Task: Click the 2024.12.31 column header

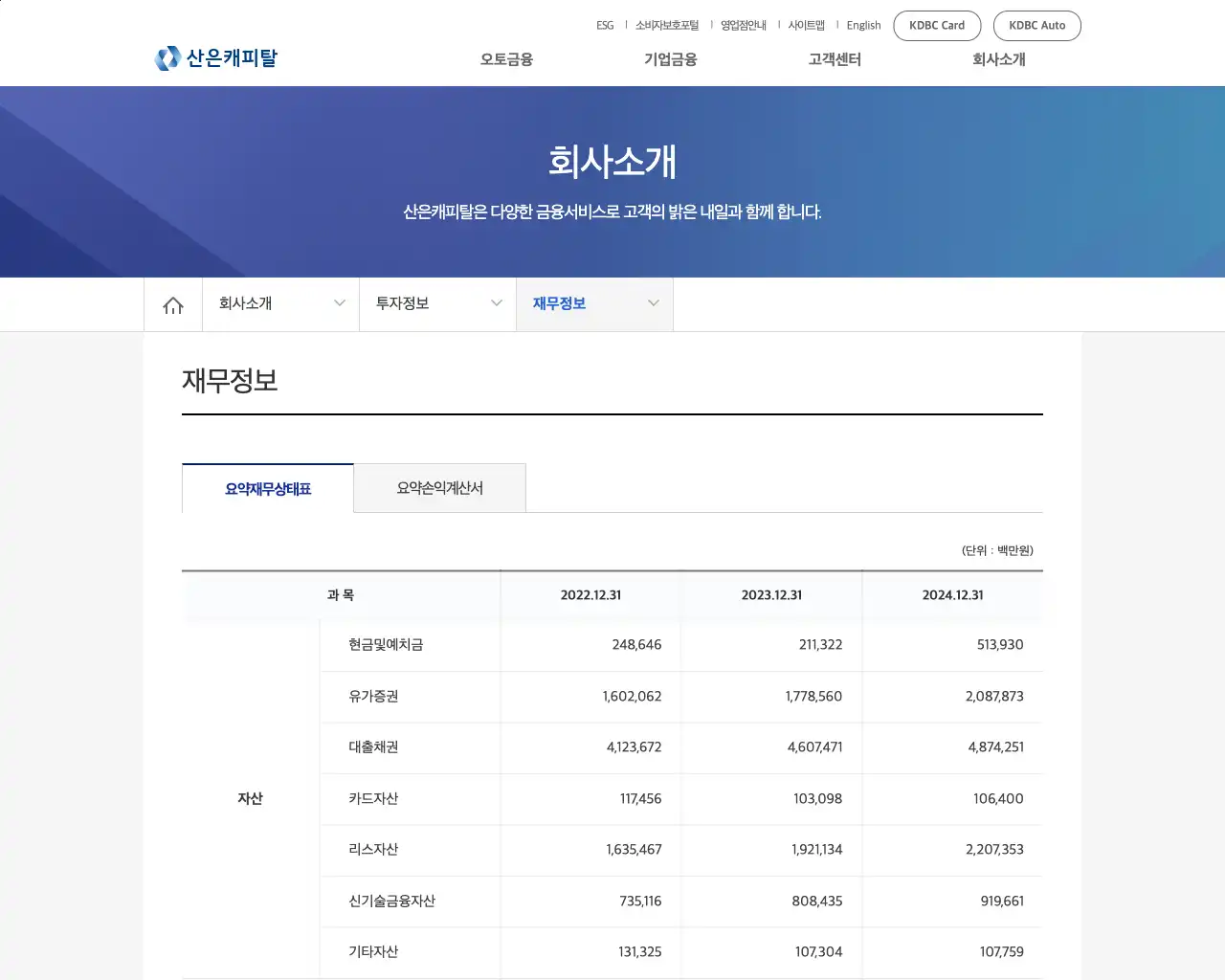Action: click(x=952, y=594)
